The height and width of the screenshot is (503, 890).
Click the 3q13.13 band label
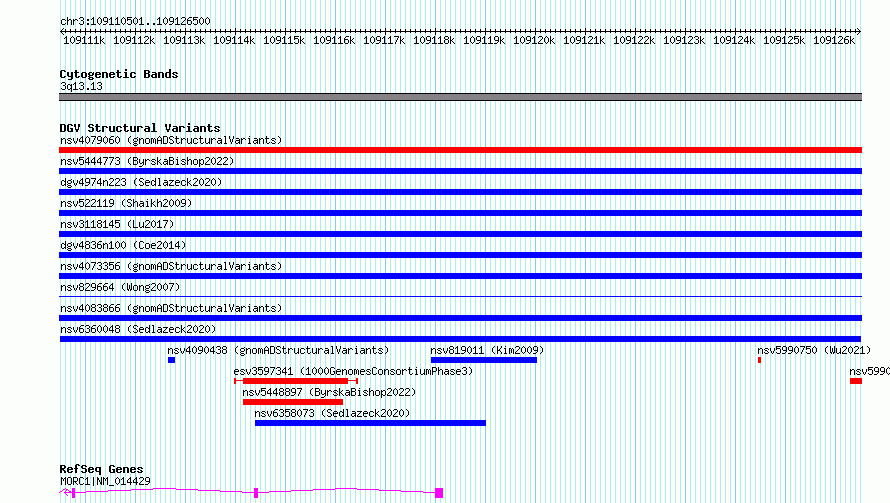point(81,86)
